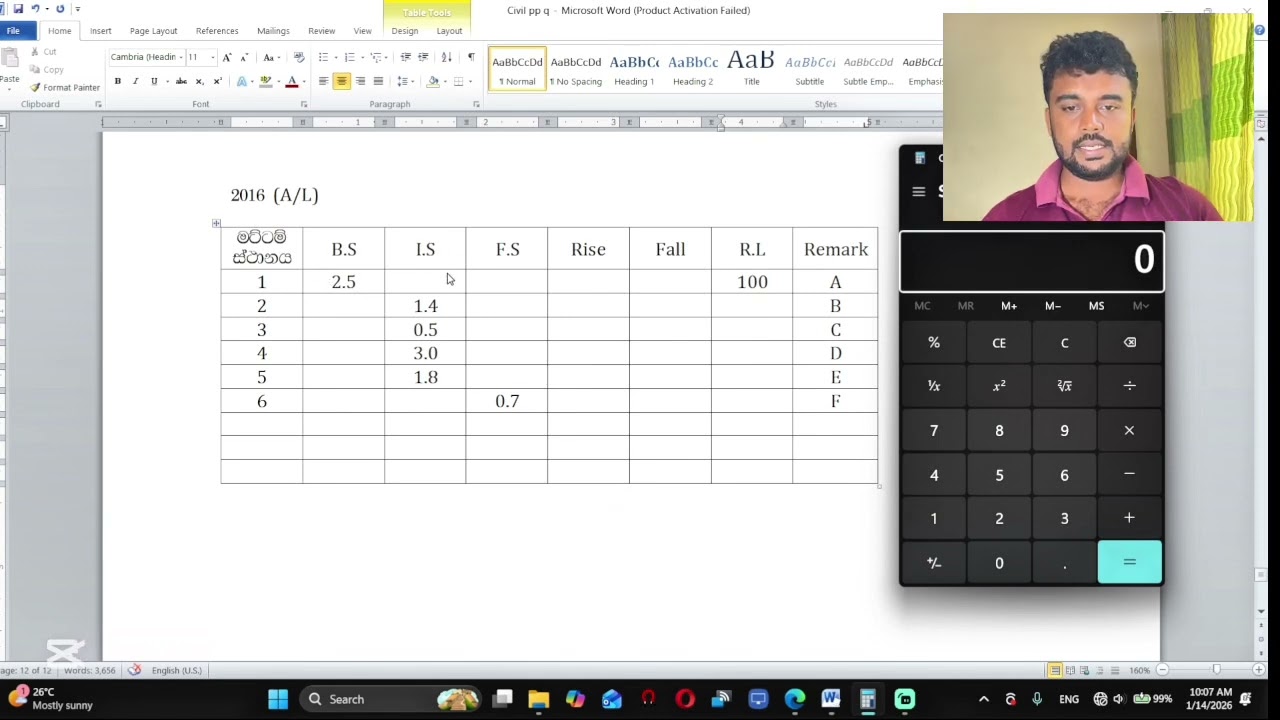Switch to Print Layout view in status bar
The width and height of the screenshot is (1280, 720).
click(1054, 670)
